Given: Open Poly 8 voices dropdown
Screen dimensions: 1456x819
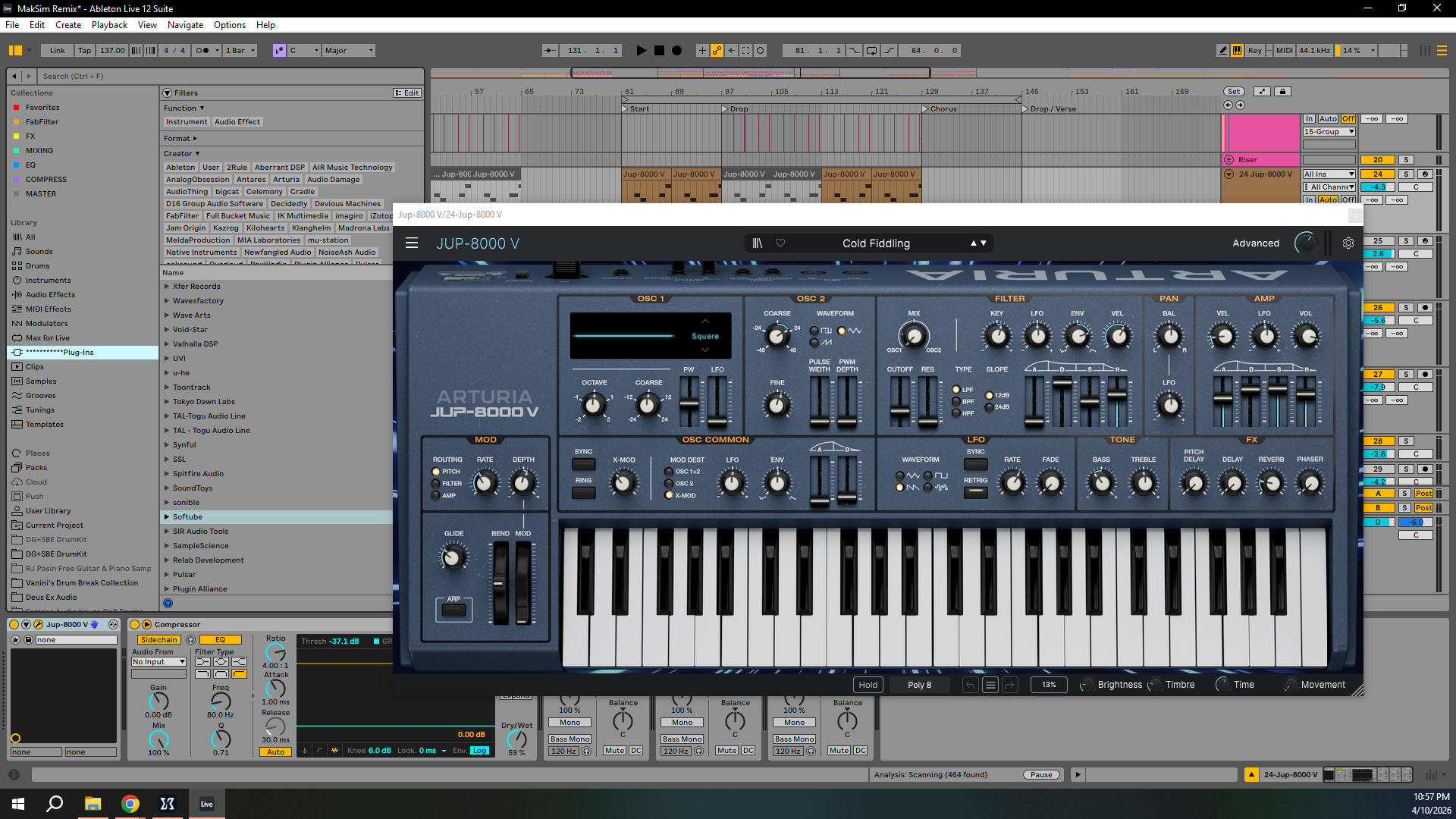Looking at the screenshot, I should click(x=919, y=685).
